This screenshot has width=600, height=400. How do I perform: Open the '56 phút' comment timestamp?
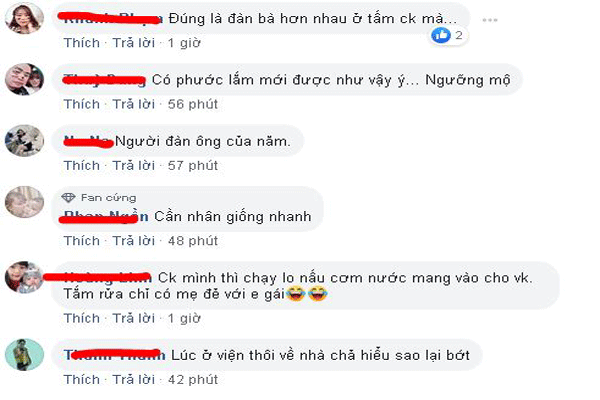pos(193,104)
